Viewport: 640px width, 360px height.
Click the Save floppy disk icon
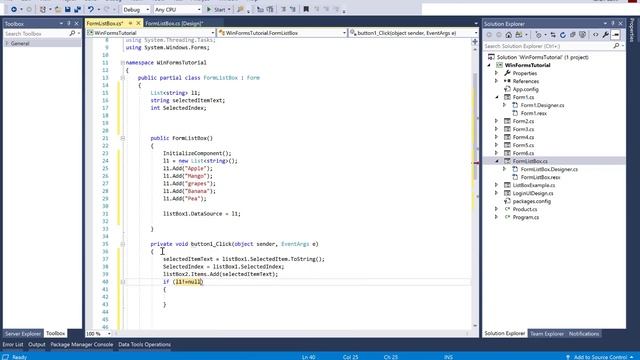coord(68,9)
